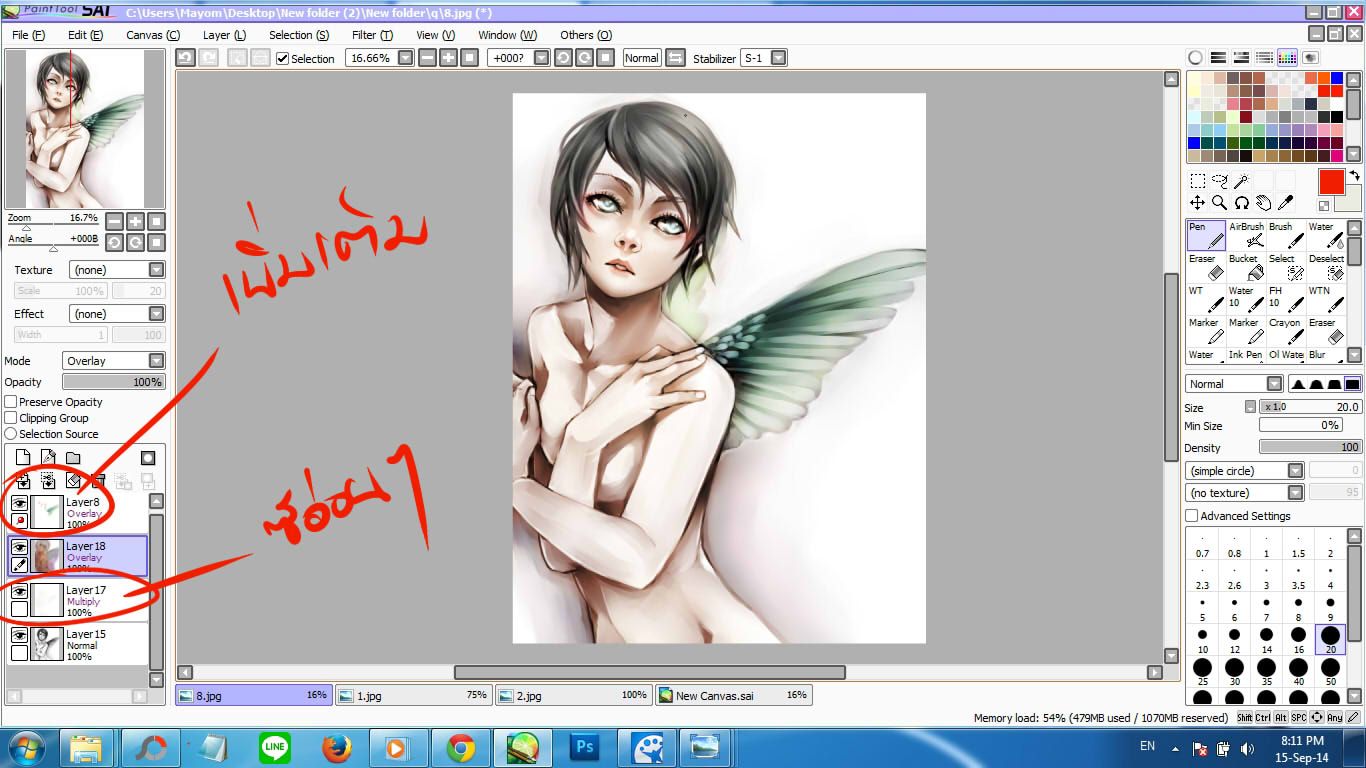Select the zoom magnifier tool
This screenshot has width=1366, height=768.
(1219, 203)
